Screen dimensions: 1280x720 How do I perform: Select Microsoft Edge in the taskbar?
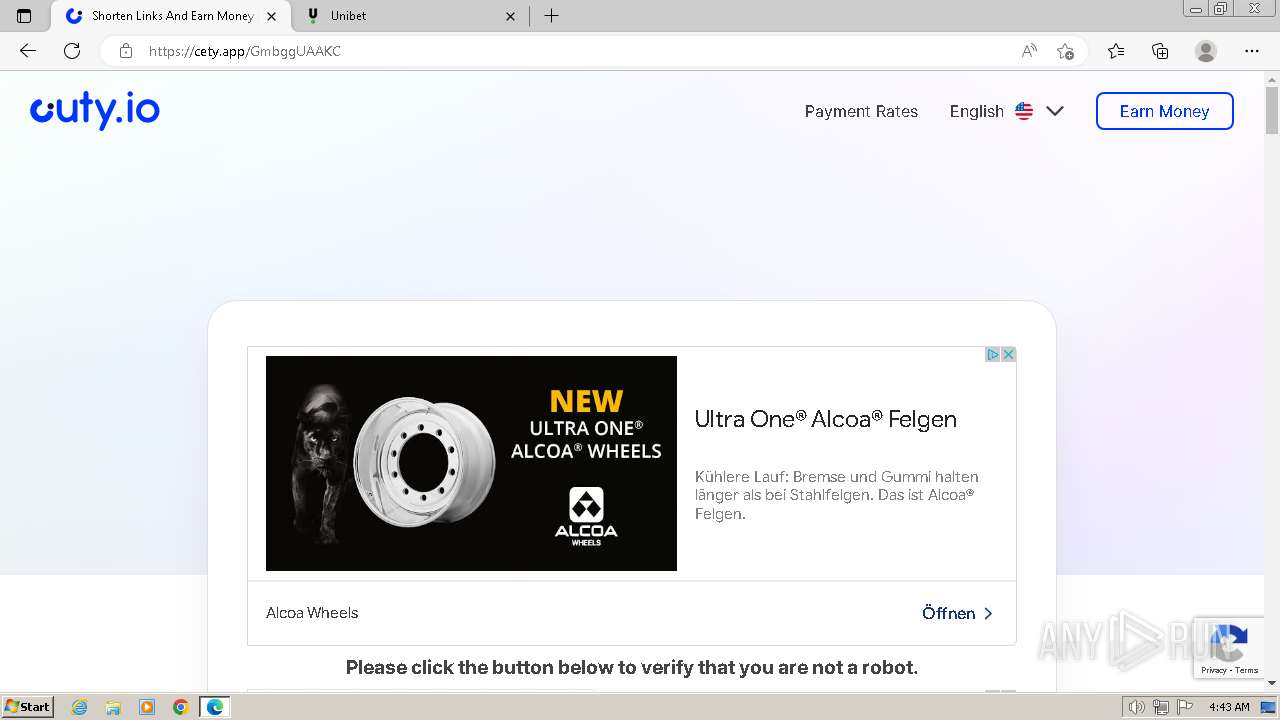coord(215,707)
